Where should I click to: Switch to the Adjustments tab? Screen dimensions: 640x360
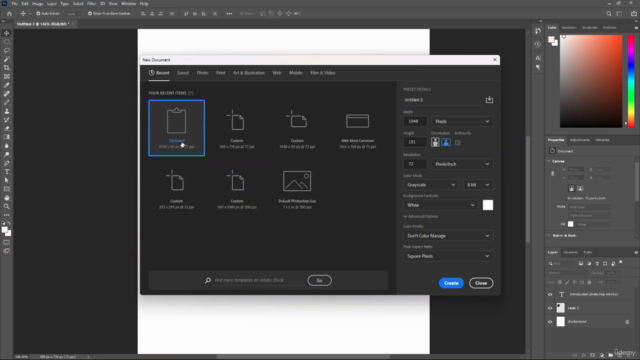[580, 140]
